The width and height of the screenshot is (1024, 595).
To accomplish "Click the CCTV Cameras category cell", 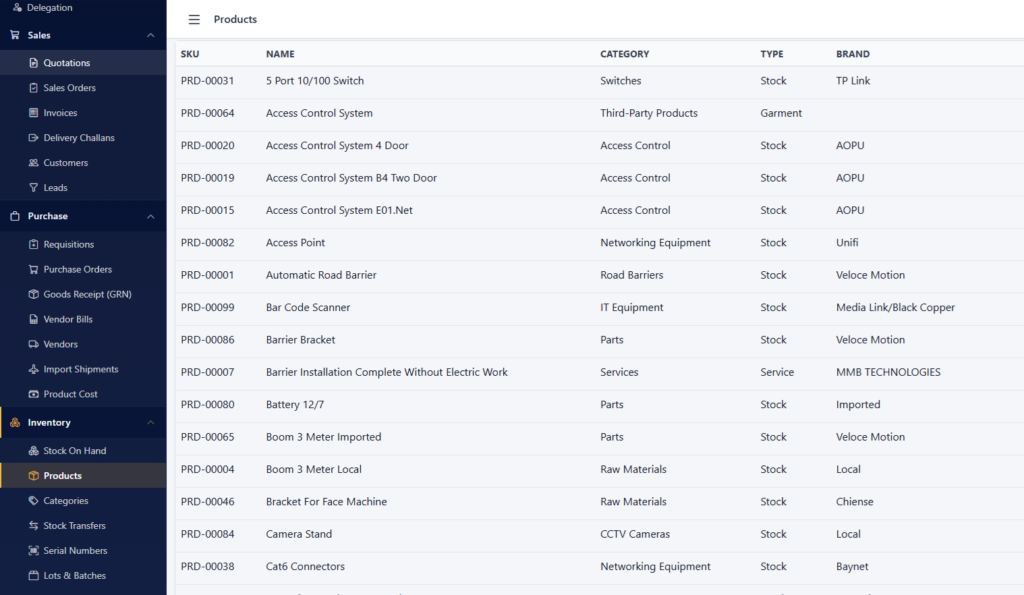I will (635, 534).
